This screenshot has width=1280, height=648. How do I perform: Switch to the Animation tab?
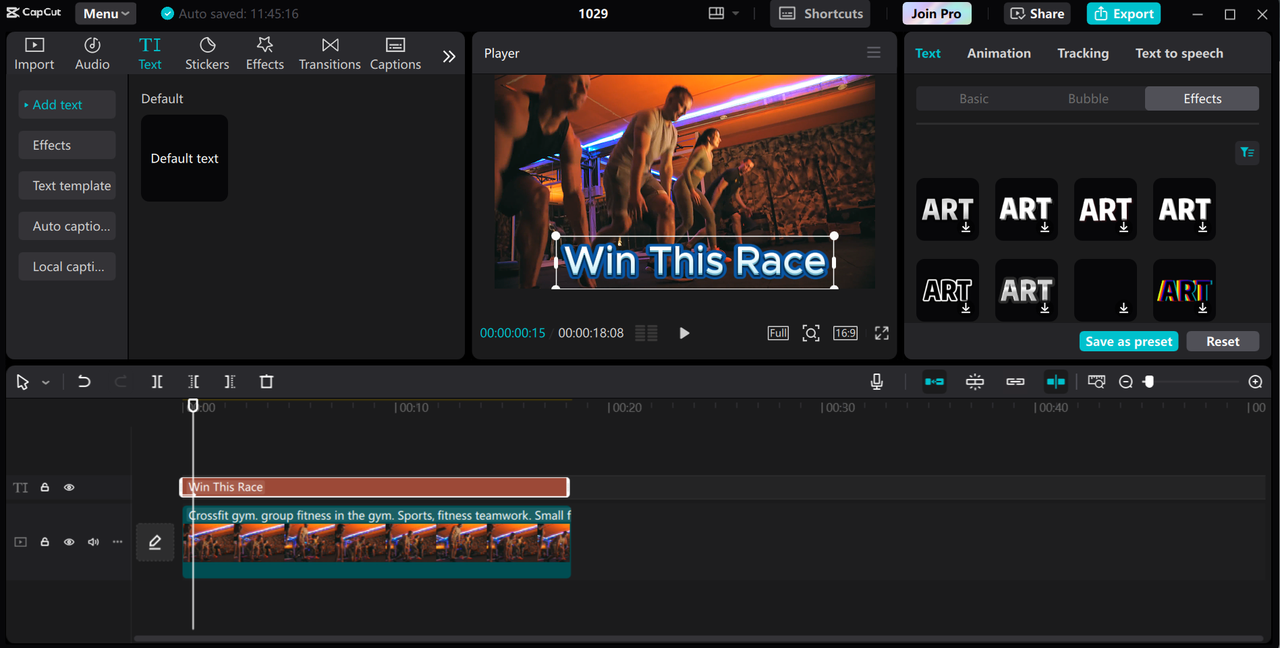point(999,53)
